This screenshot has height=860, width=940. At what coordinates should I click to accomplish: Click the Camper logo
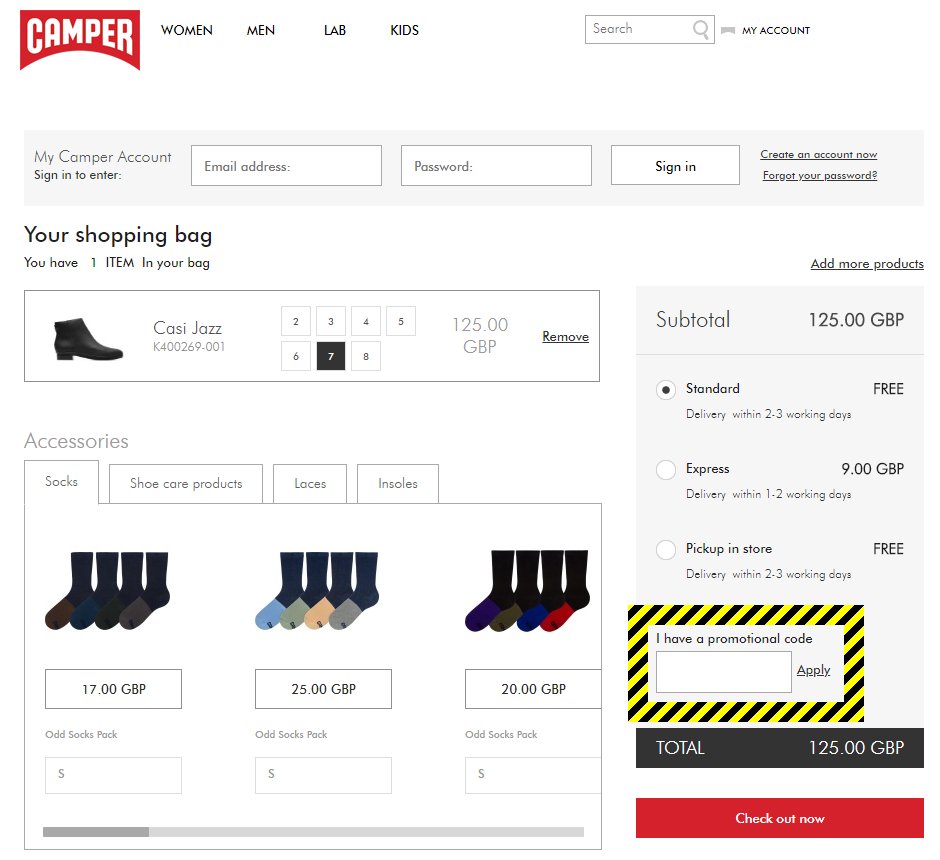tap(80, 40)
